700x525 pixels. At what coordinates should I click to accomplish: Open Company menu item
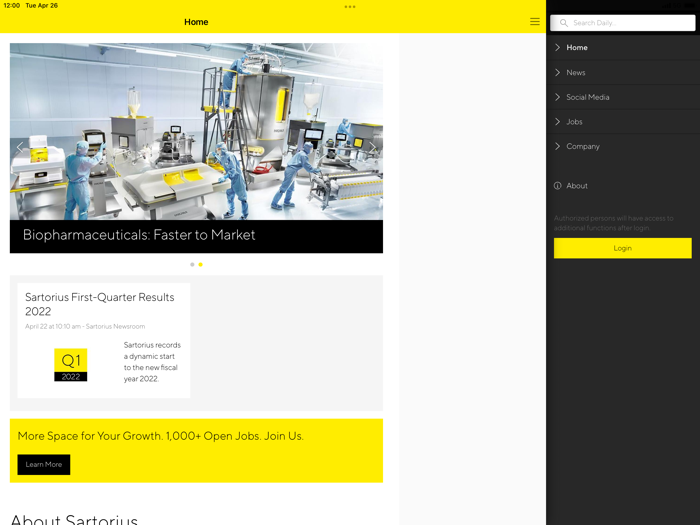coord(623,146)
